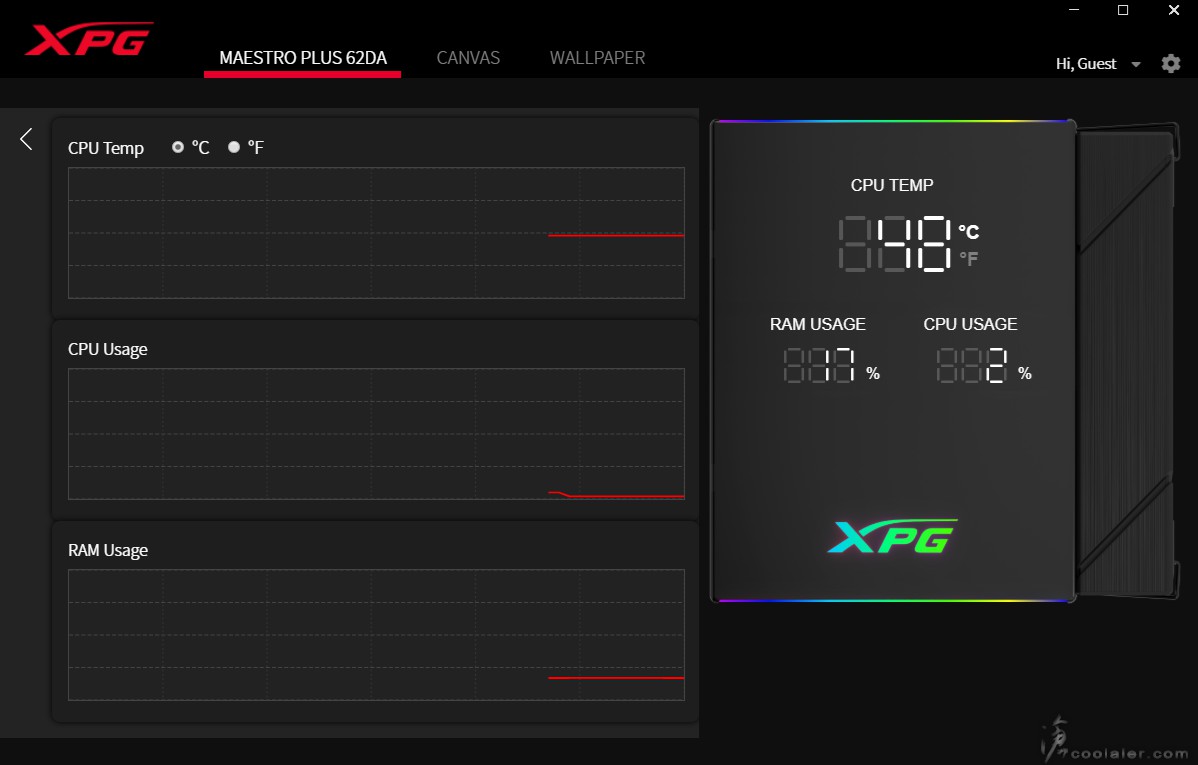The height and width of the screenshot is (765, 1198).
Task: Open the CANVAS tab
Action: point(468,58)
